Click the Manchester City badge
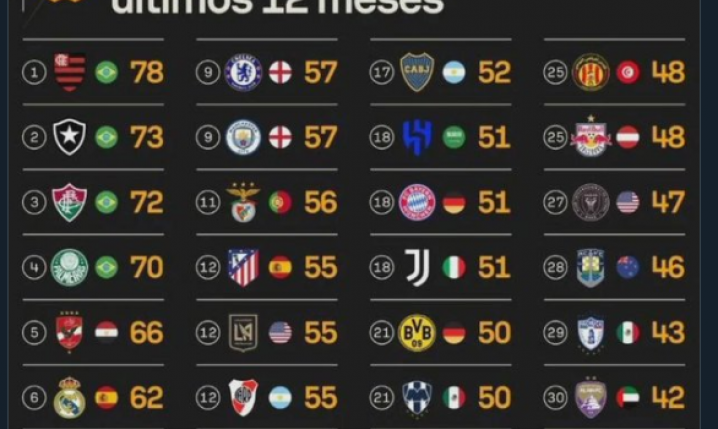718x429 pixels. click(x=243, y=137)
